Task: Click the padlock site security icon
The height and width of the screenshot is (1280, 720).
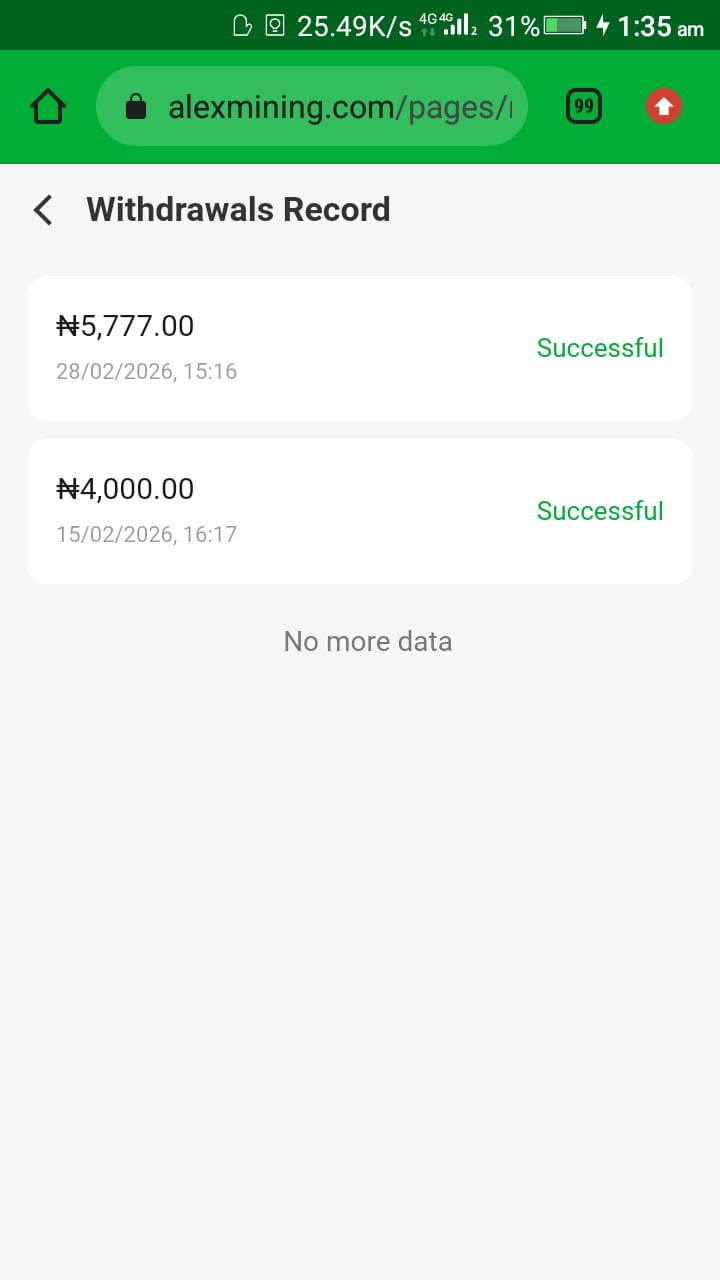Action: coord(136,107)
